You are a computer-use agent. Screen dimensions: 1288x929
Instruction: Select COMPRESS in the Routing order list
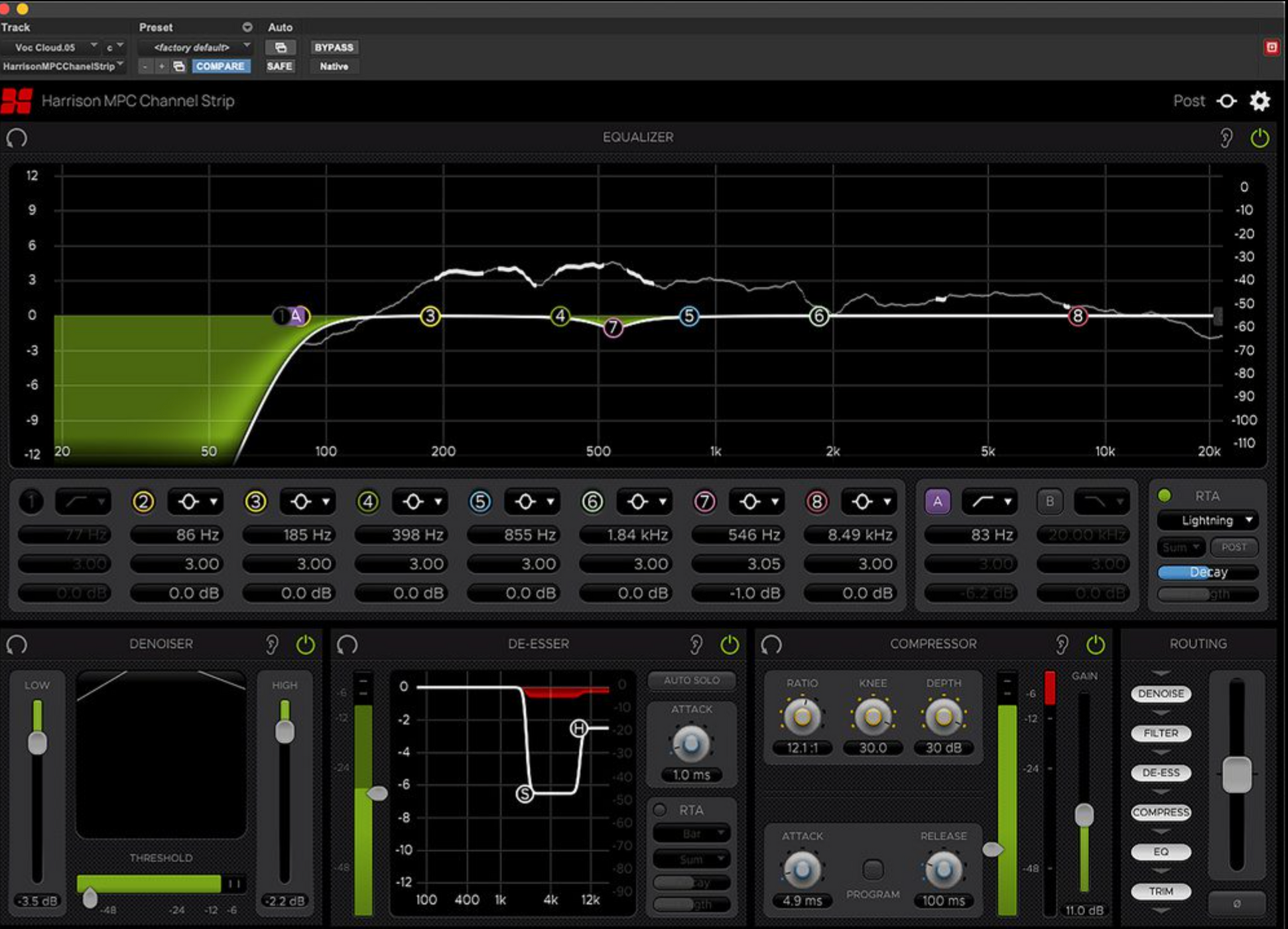click(1161, 812)
